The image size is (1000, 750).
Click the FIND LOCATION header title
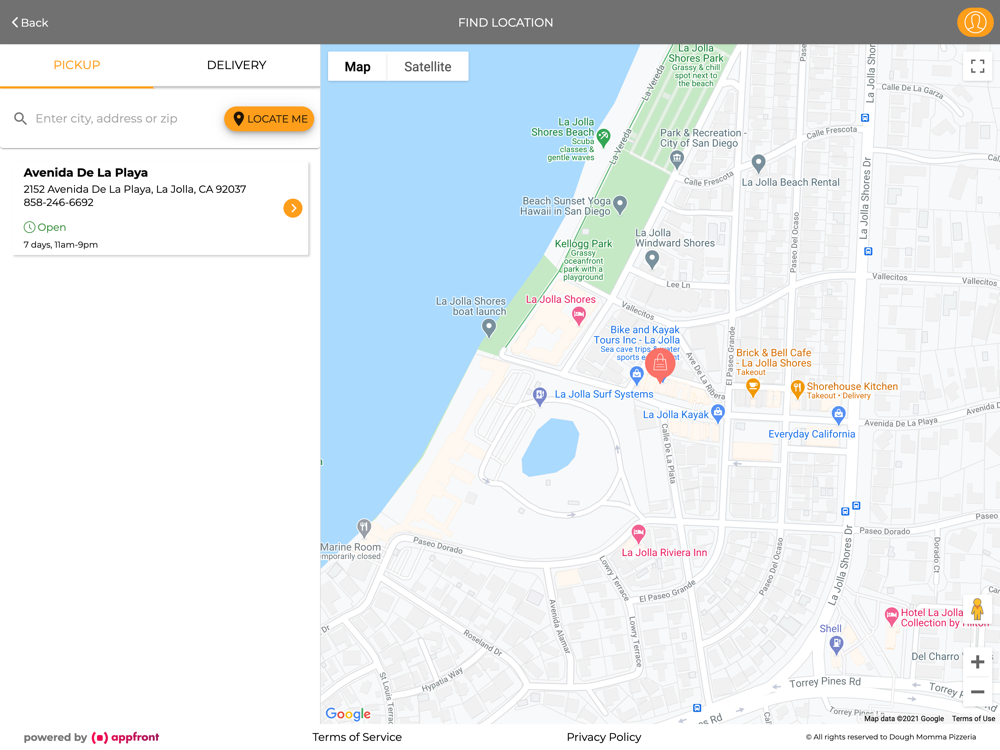pyautogui.click(x=505, y=22)
